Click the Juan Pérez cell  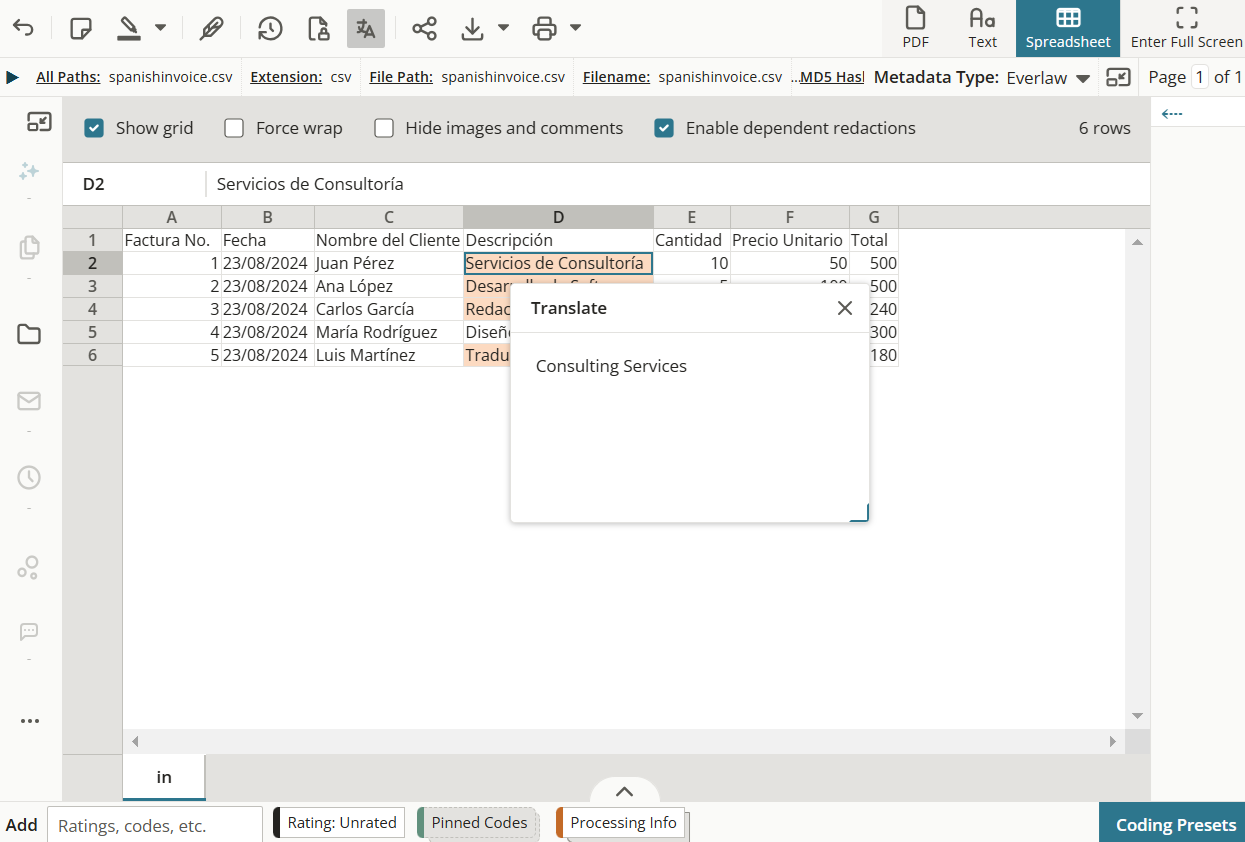389,263
